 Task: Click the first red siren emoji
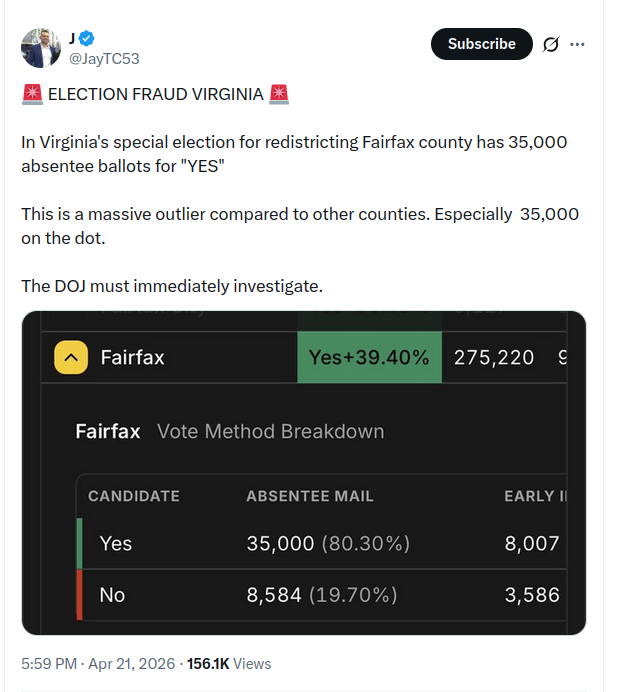pyautogui.click(x=32, y=94)
